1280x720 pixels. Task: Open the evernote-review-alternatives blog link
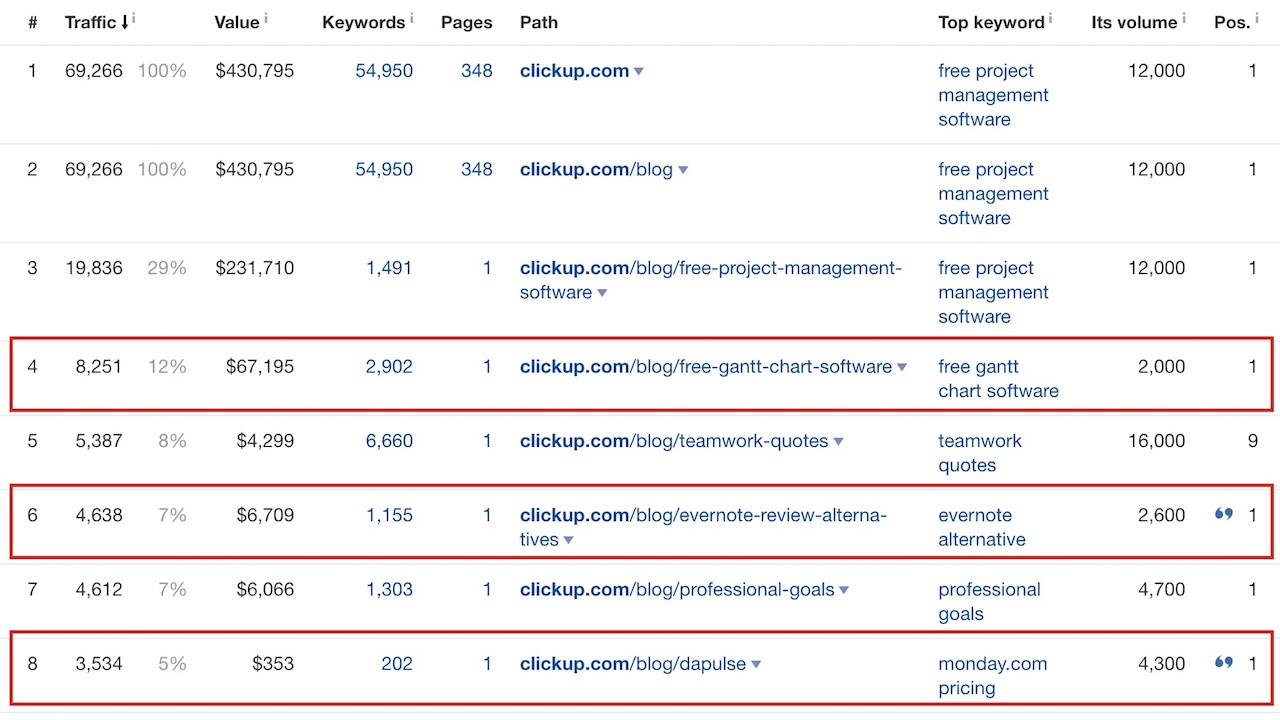coord(703,527)
